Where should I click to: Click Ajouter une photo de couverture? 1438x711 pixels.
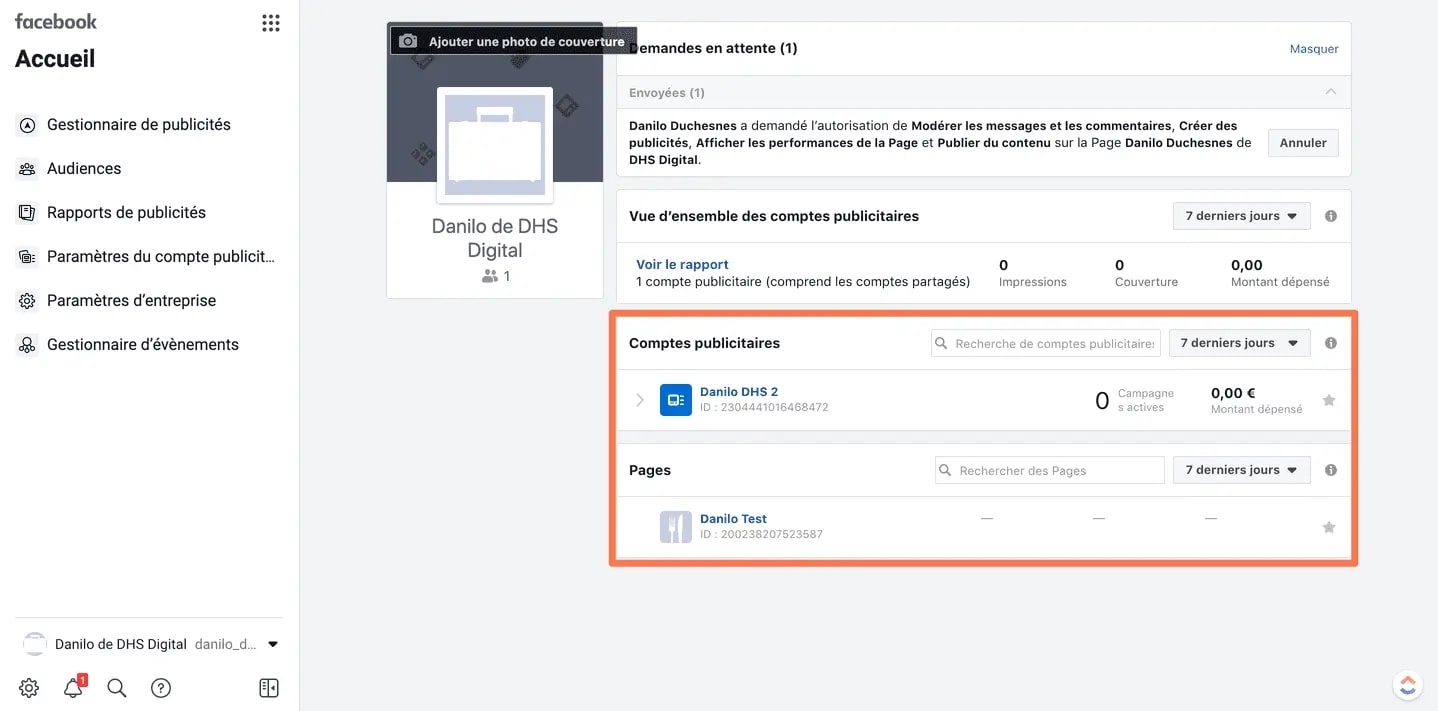tap(513, 41)
